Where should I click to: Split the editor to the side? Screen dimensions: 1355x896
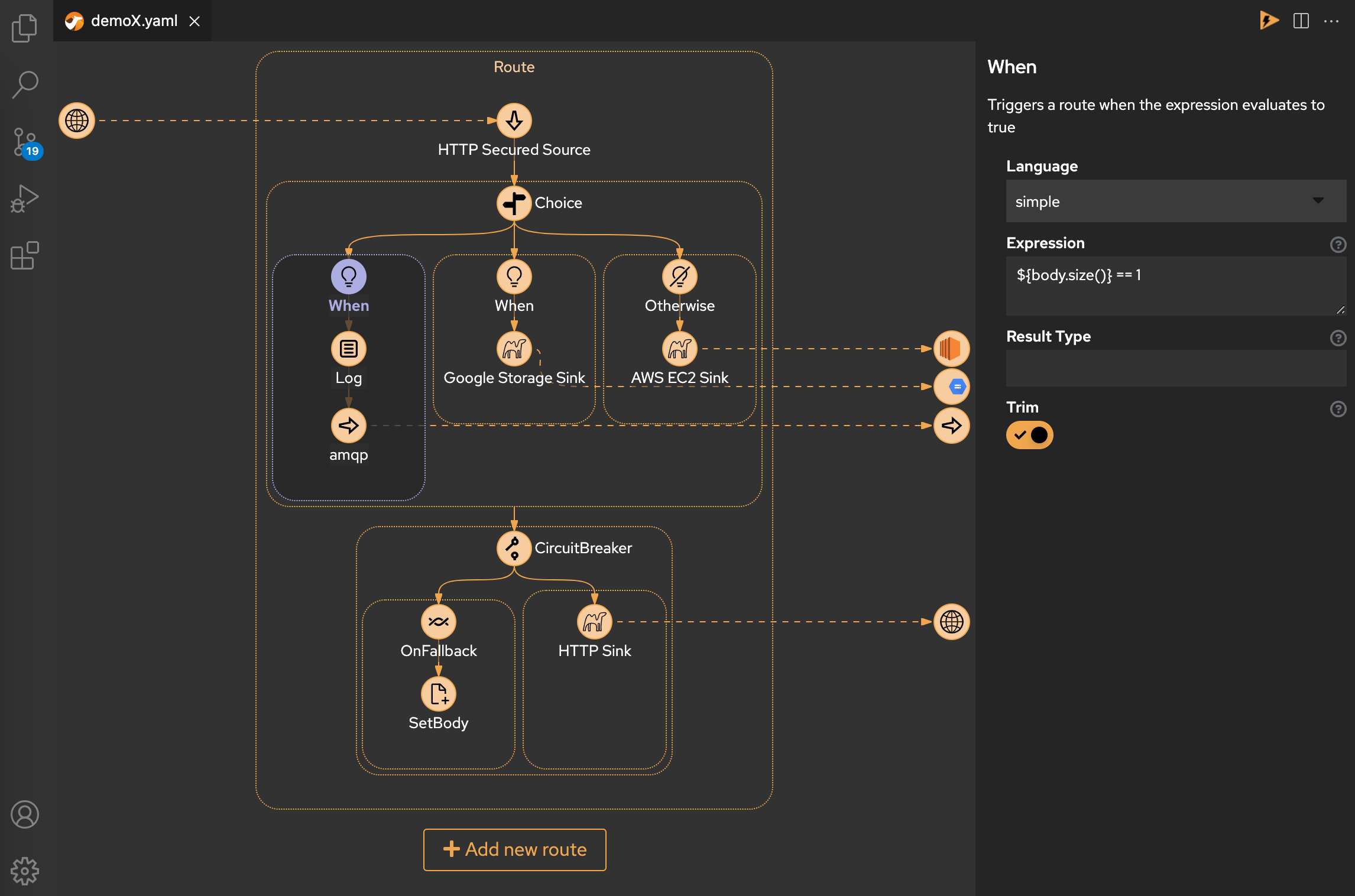1301,21
